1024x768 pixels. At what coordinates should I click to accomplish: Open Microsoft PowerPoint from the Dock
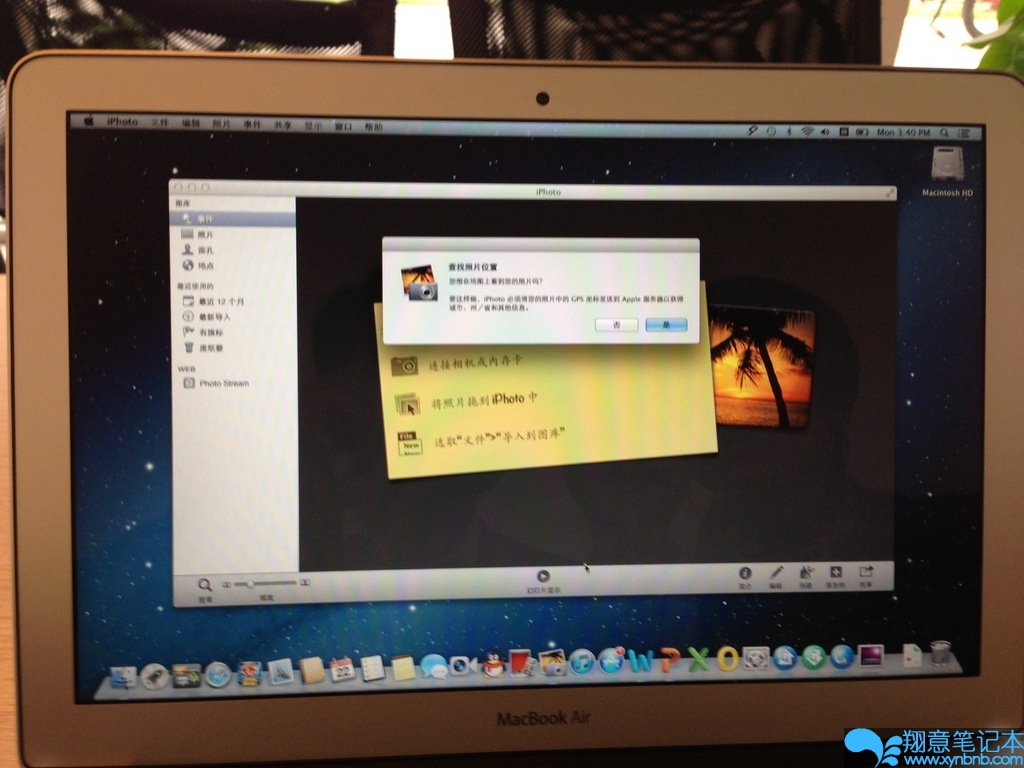(x=669, y=660)
